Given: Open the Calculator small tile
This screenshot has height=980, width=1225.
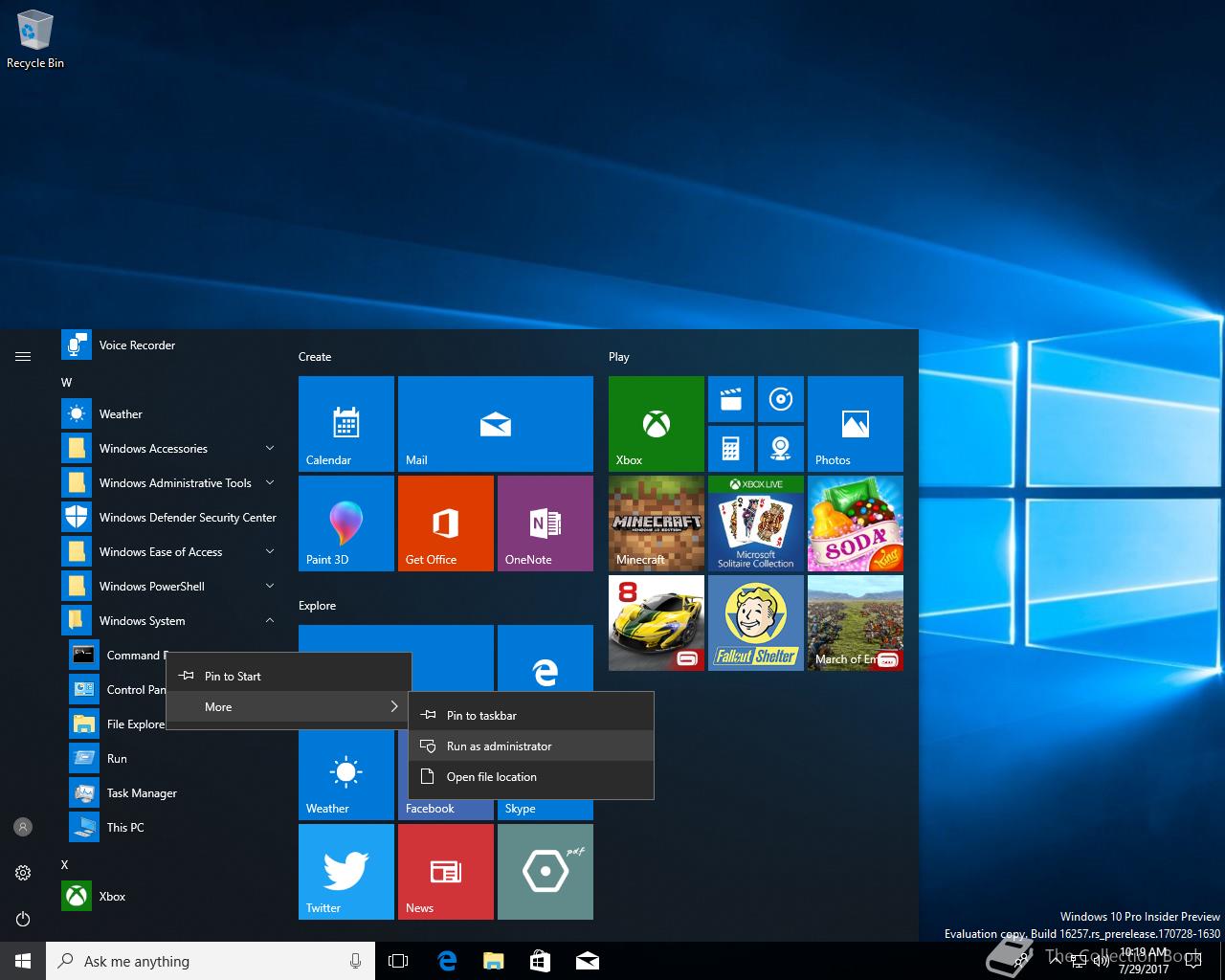Looking at the screenshot, I should 731,449.
